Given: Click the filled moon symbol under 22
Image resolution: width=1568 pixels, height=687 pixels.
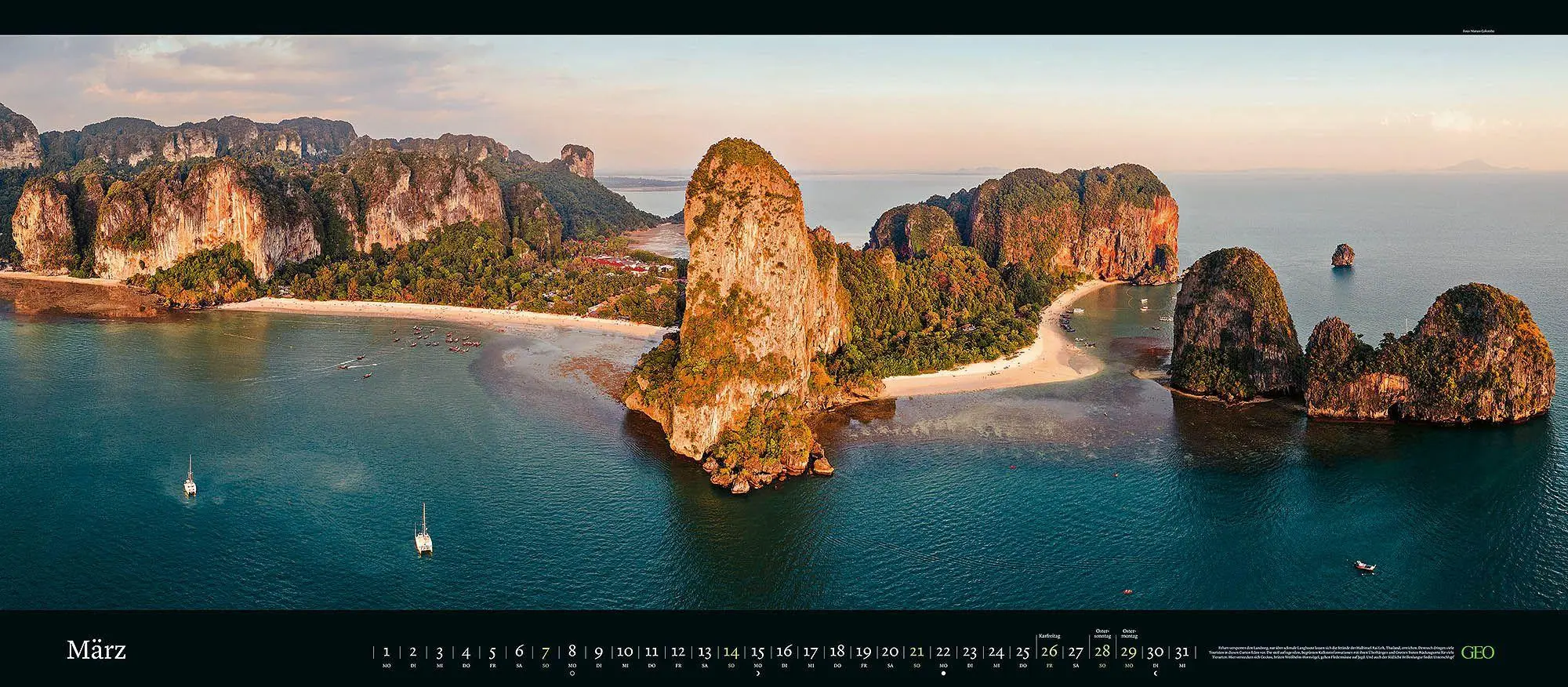Looking at the screenshot, I should [x=943, y=673].
